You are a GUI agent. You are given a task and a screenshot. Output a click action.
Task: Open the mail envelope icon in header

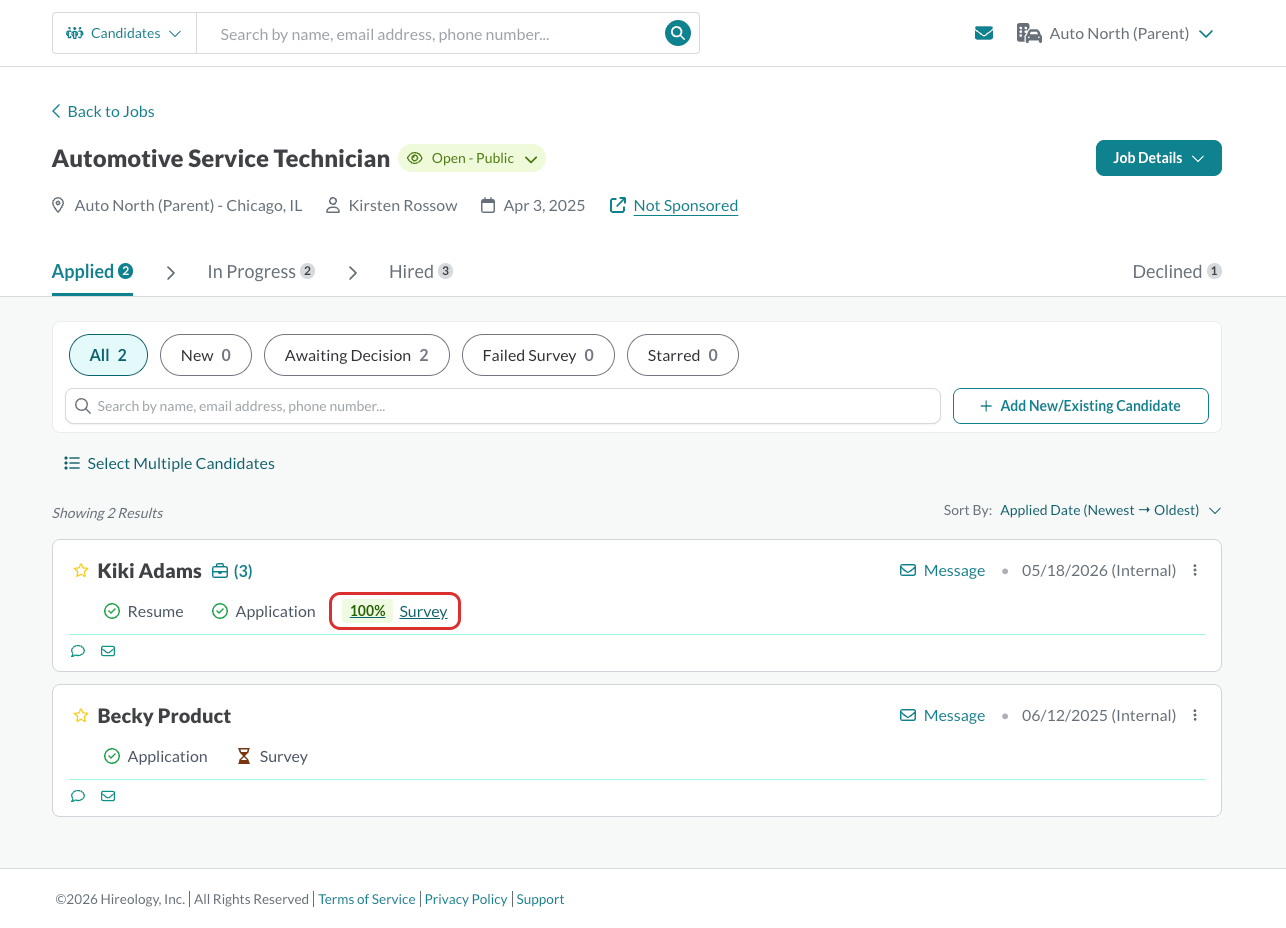point(984,33)
